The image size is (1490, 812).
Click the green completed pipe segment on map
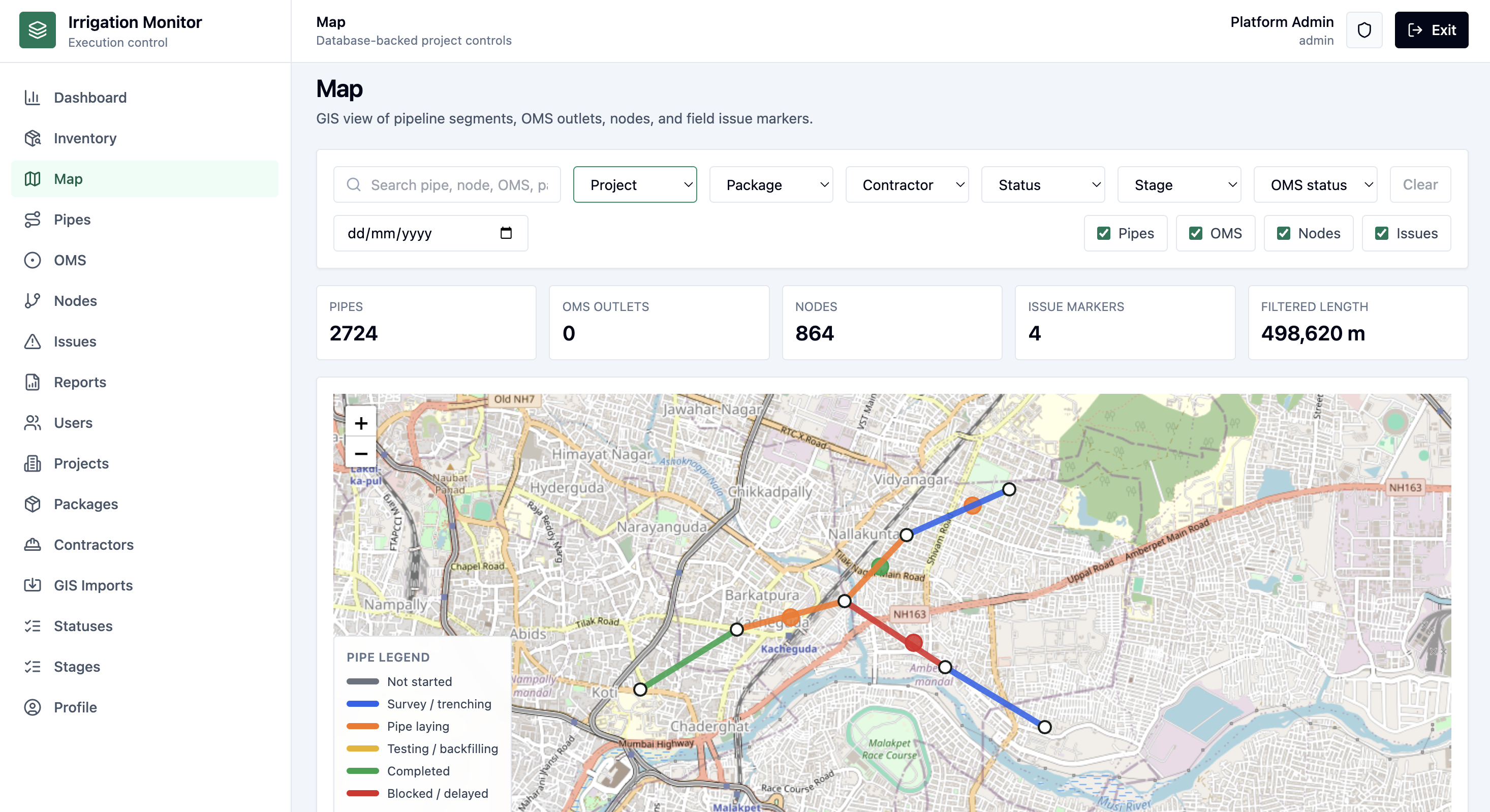click(688, 660)
